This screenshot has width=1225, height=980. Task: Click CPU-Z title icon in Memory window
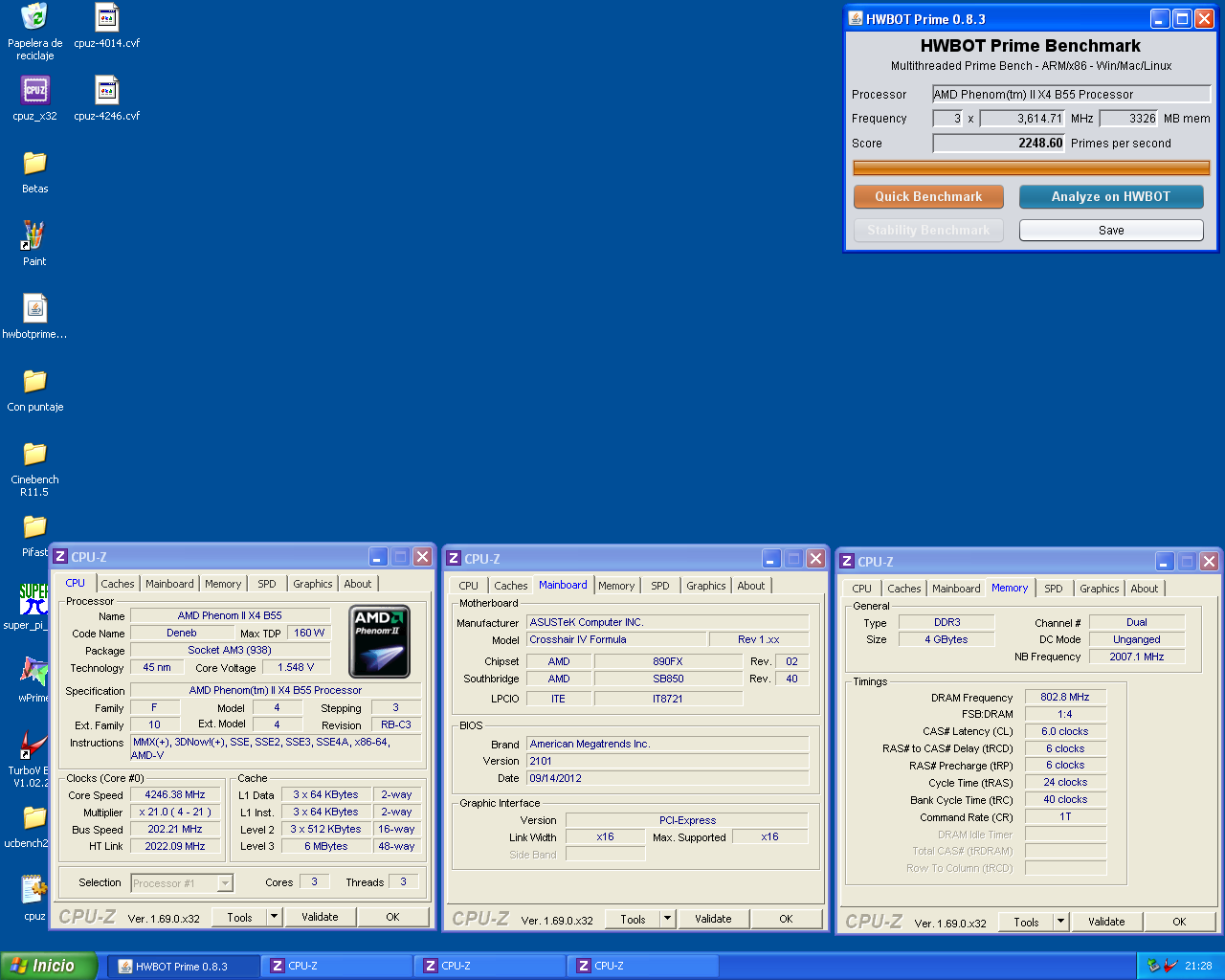click(x=846, y=562)
